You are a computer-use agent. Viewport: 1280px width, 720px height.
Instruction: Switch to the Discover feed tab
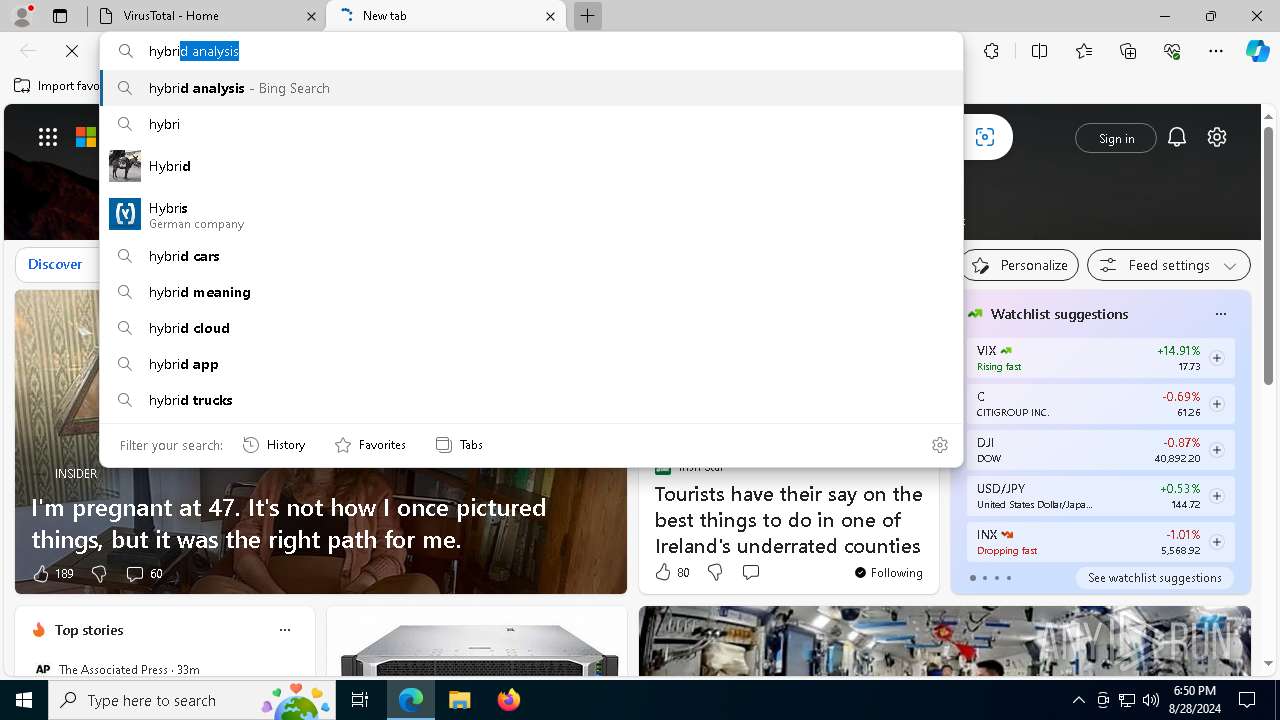tap(55, 264)
